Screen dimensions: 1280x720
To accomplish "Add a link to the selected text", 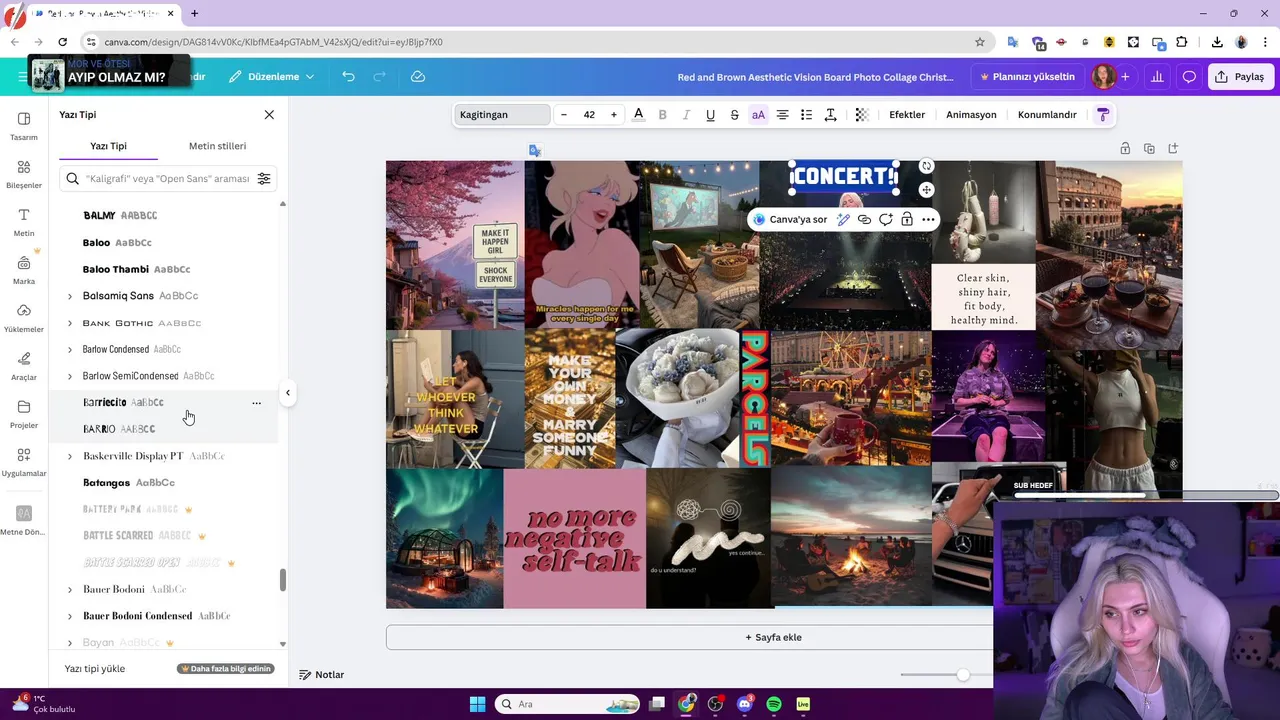I will click(864, 219).
